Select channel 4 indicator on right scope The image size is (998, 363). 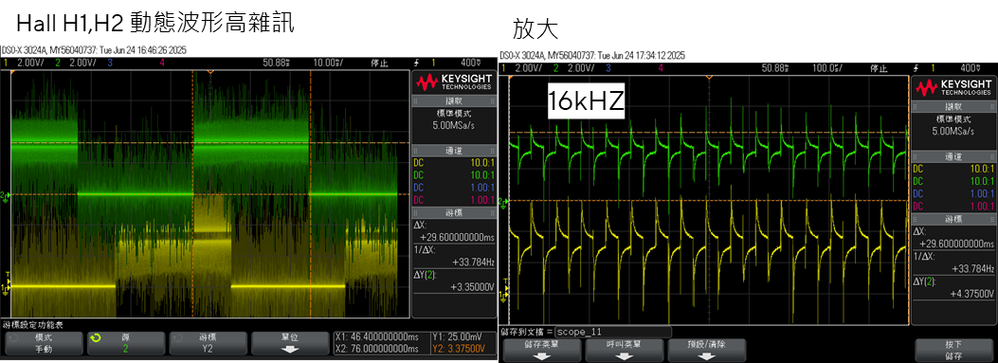[661, 68]
